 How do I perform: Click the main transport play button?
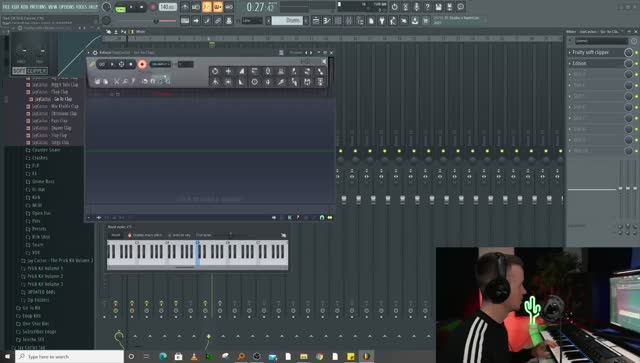click(x=131, y=7)
